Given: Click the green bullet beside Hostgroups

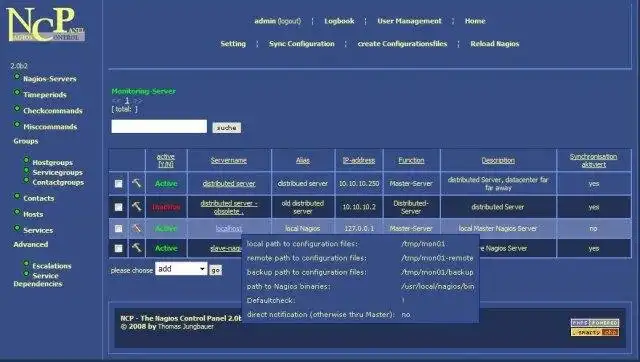Looking at the screenshot, I should click(x=26, y=160).
